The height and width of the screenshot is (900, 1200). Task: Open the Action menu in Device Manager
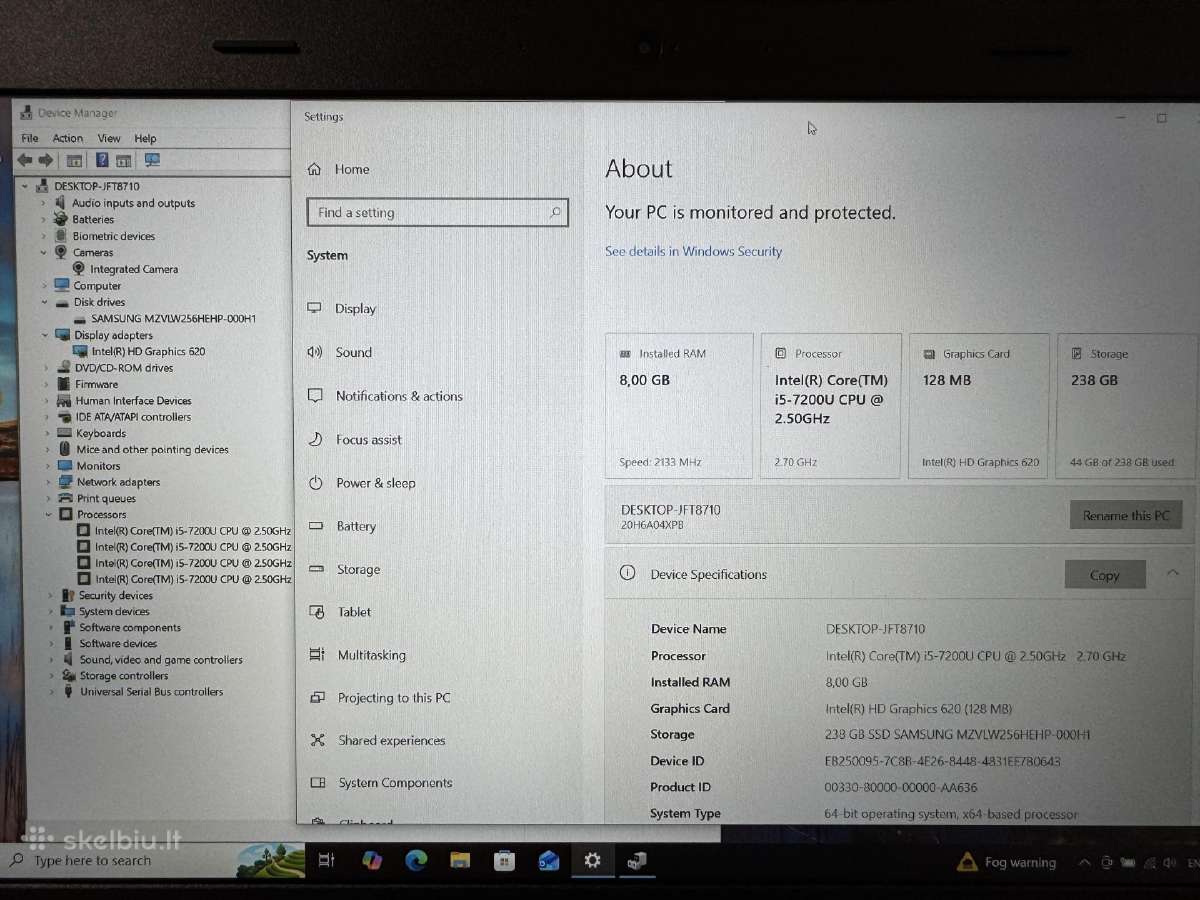click(x=68, y=138)
